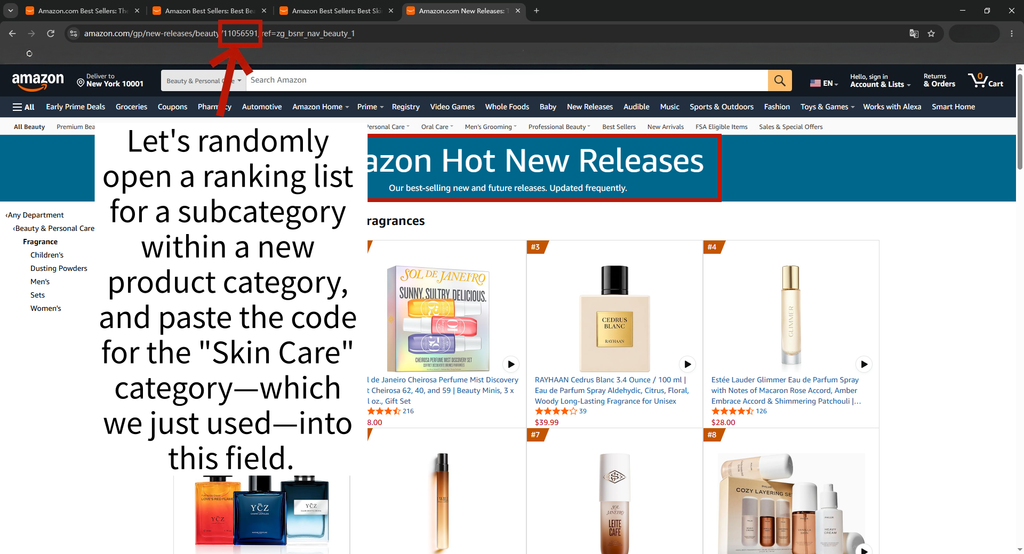
Task: Close the Amazon.com New Releases tab
Action: pos(517,10)
